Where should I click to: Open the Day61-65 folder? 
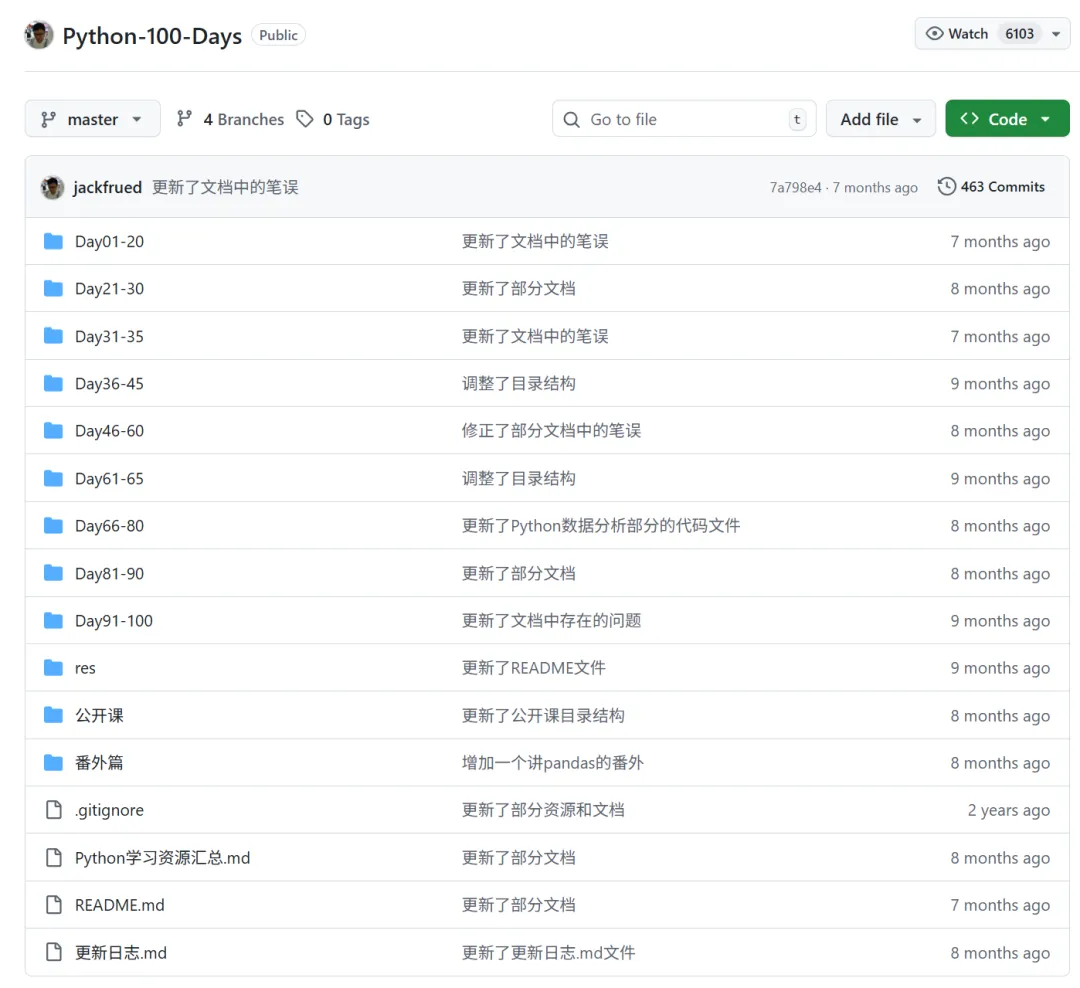pyautogui.click(x=110, y=479)
